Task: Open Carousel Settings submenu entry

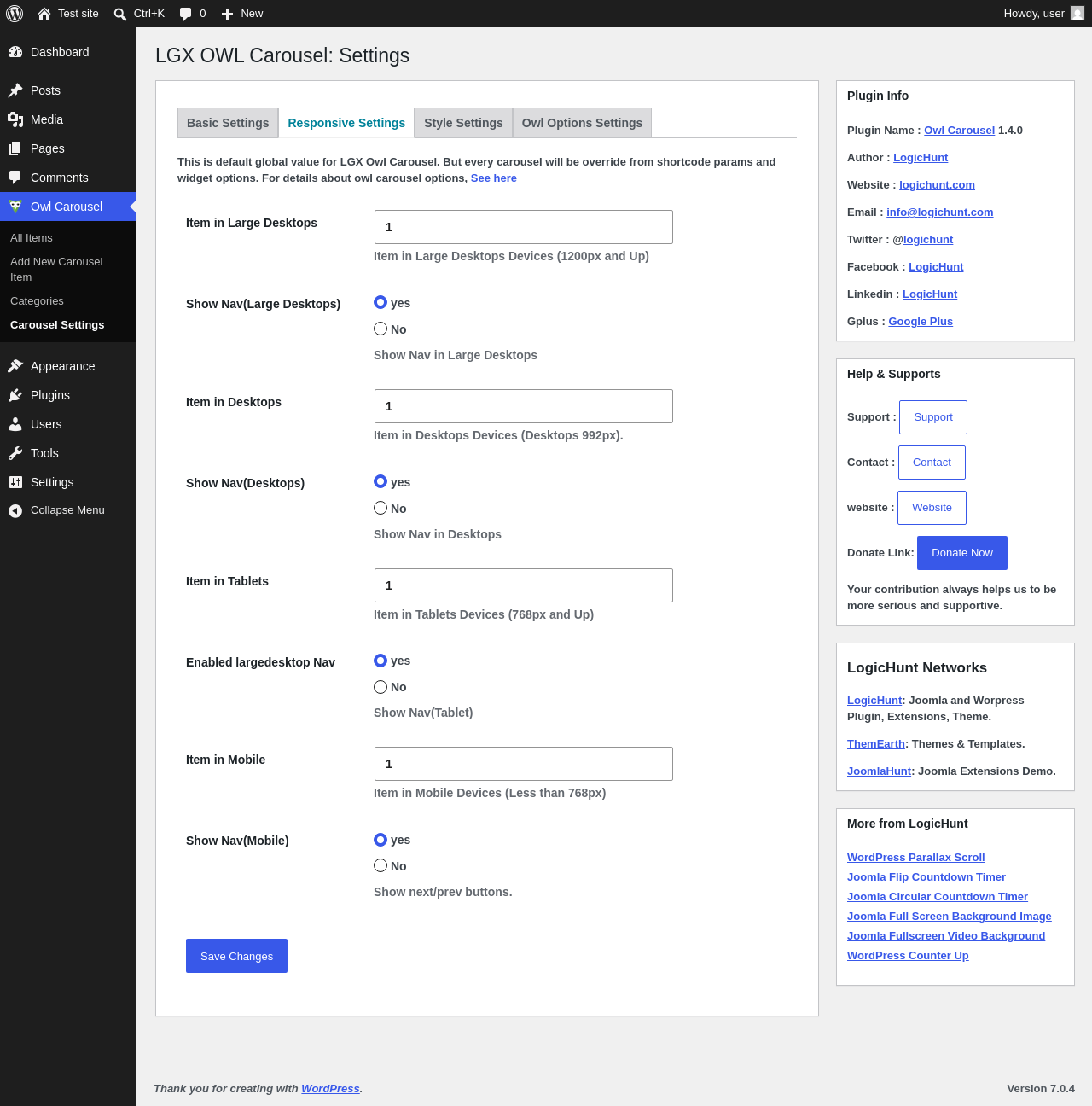Action: click(x=57, y=325)
